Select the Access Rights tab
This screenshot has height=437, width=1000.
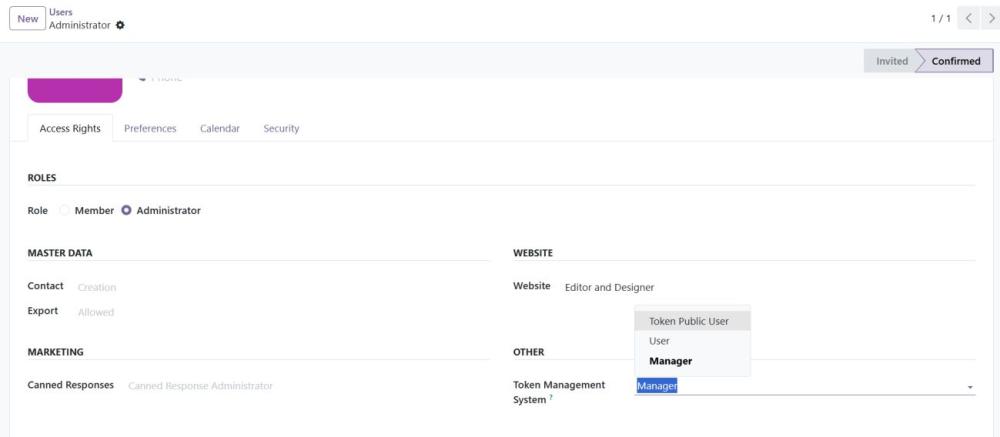coord(70,128)
